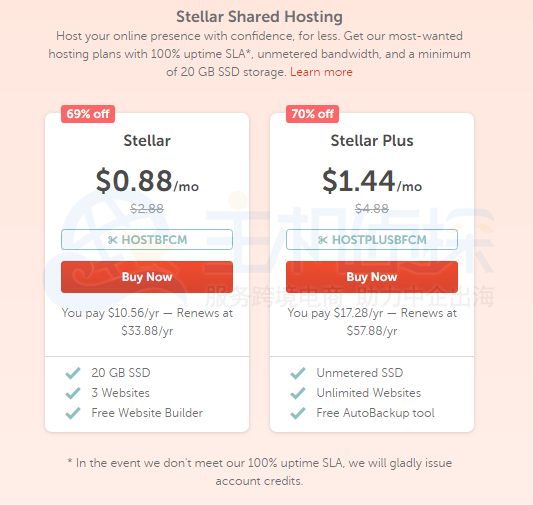This screenshot has height=505, width=533.
Task: Open the Learn more link
Action: [x=321, y=72]
